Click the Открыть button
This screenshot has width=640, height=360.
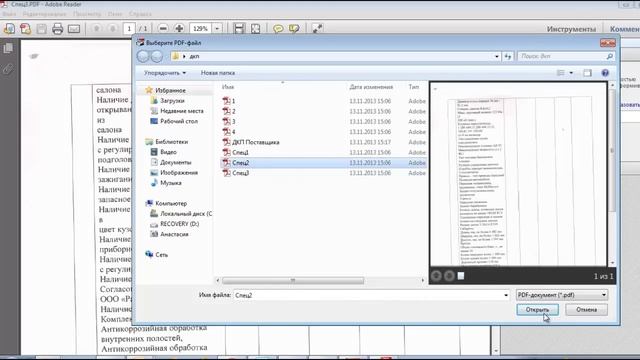pos(537,310)
